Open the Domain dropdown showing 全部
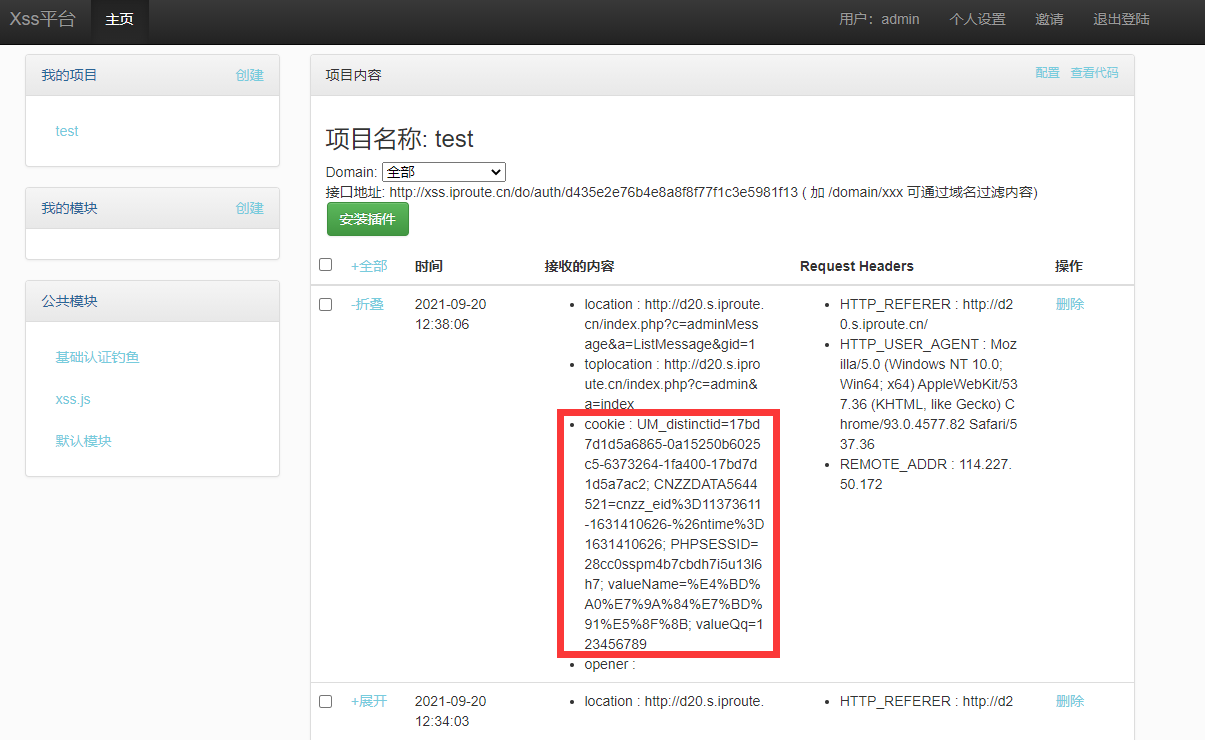Viewport: 1205px width, 740px height. click(443, 172)
